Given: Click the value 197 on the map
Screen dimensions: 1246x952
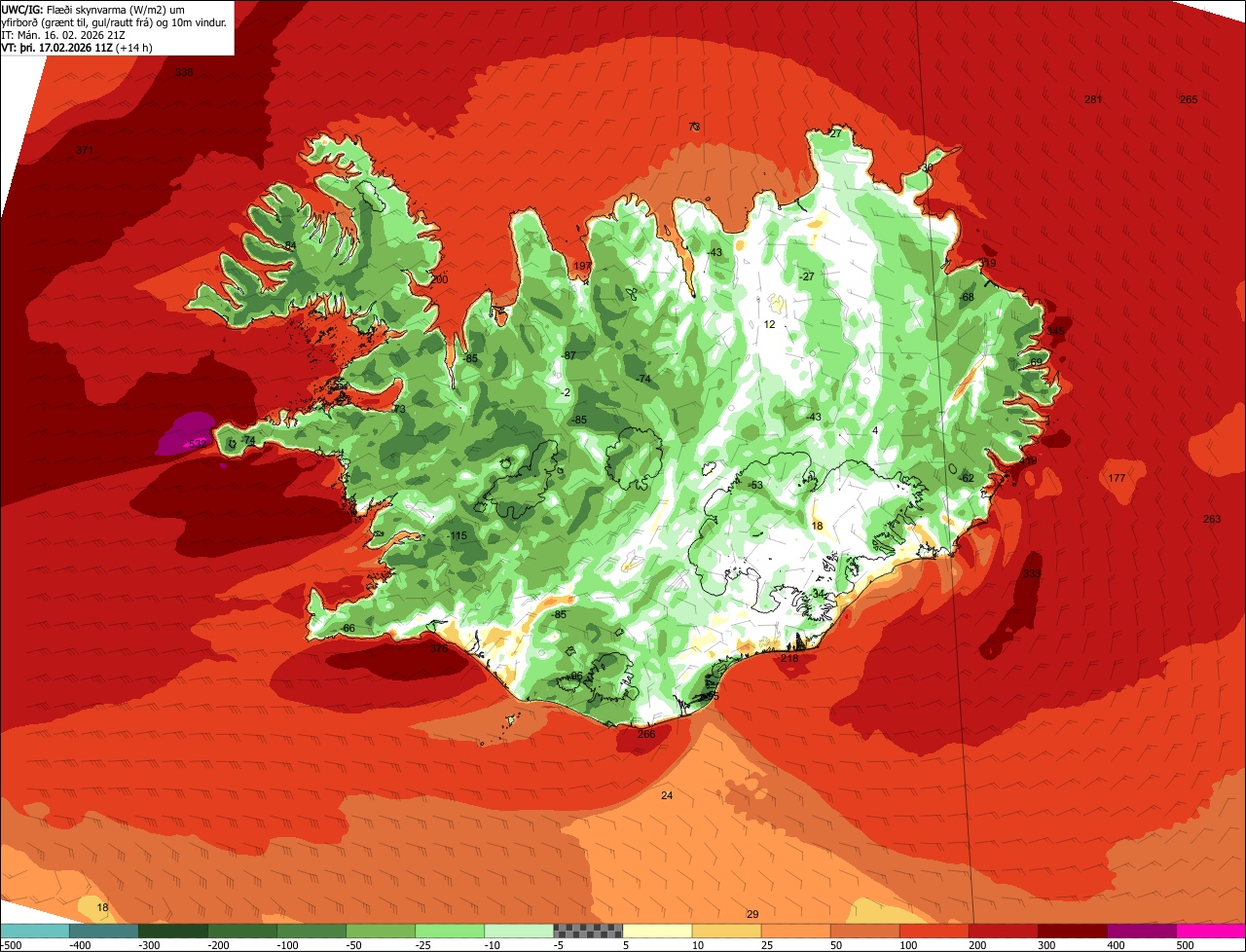Looking at the screenshot, I should click(583, 267).
